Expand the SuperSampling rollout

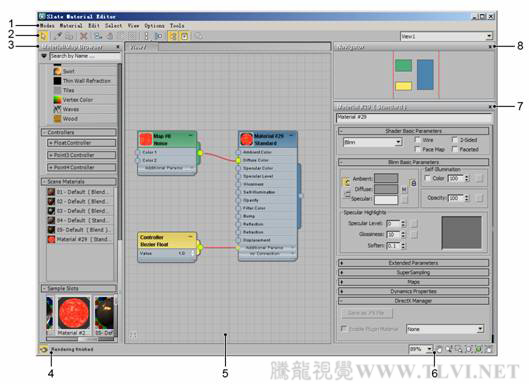click(413, 272)
